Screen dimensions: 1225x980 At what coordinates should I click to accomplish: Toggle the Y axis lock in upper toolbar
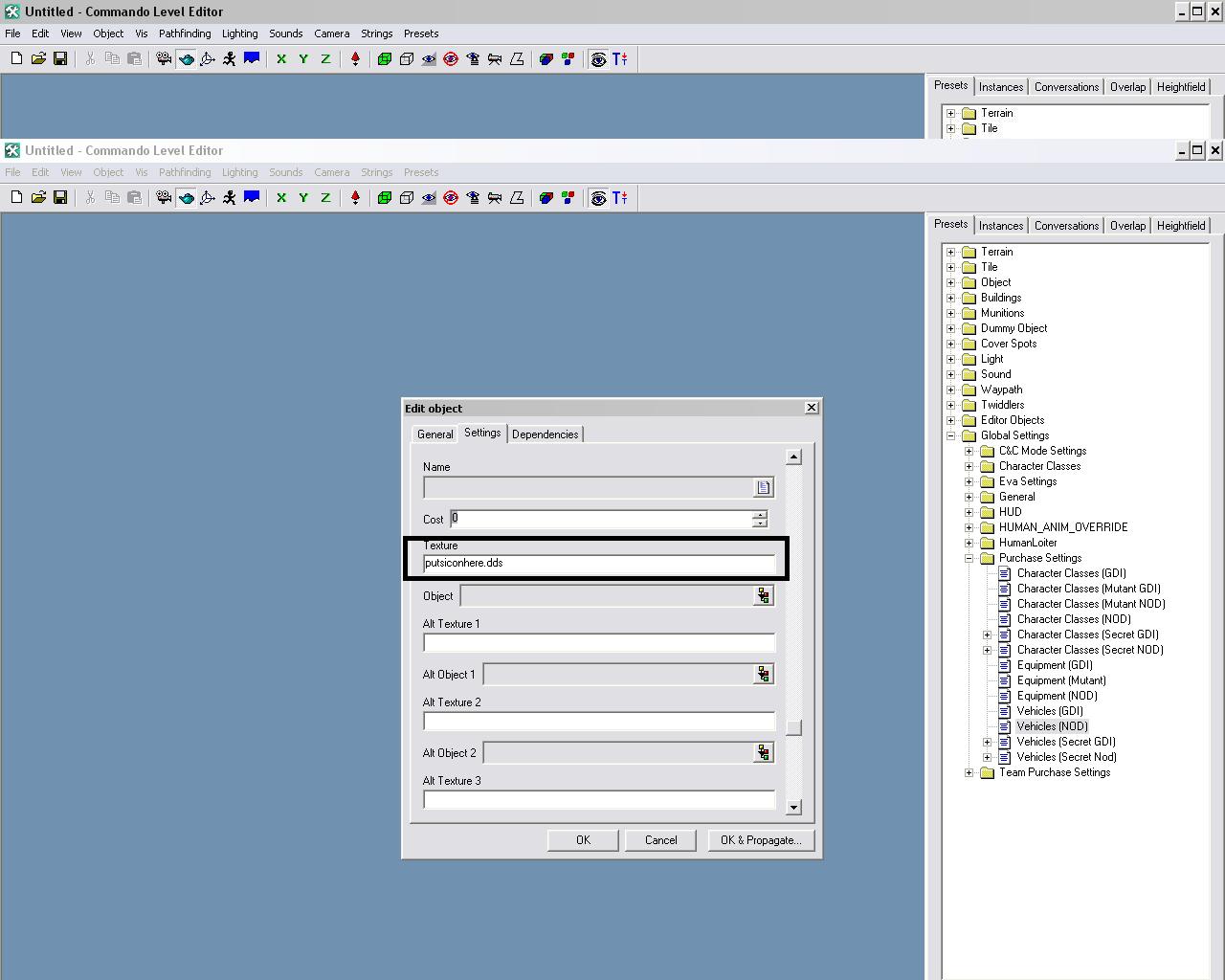click(x=303, y=59)
